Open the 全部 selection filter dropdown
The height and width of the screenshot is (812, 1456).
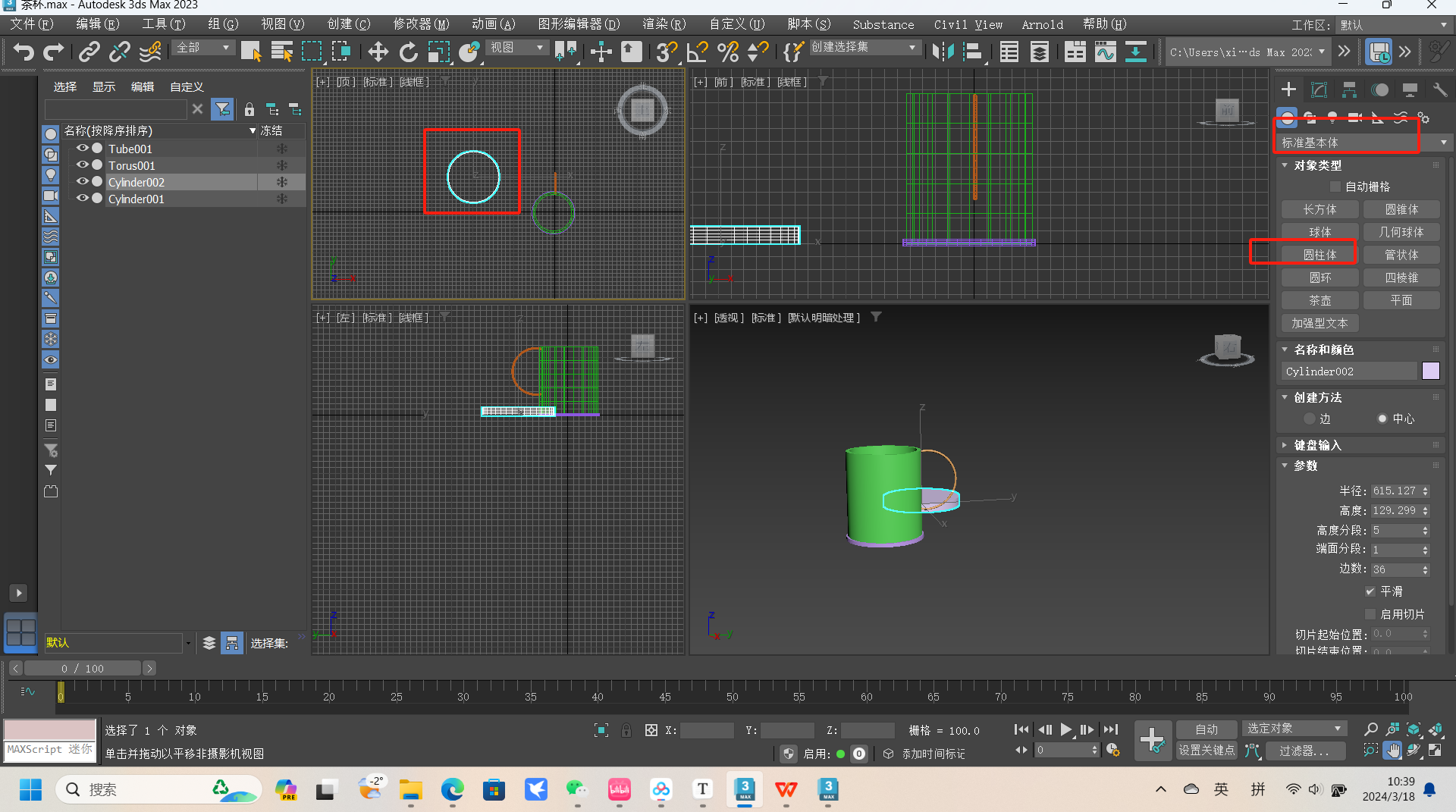pyautogui.click(x=202, y=48)
